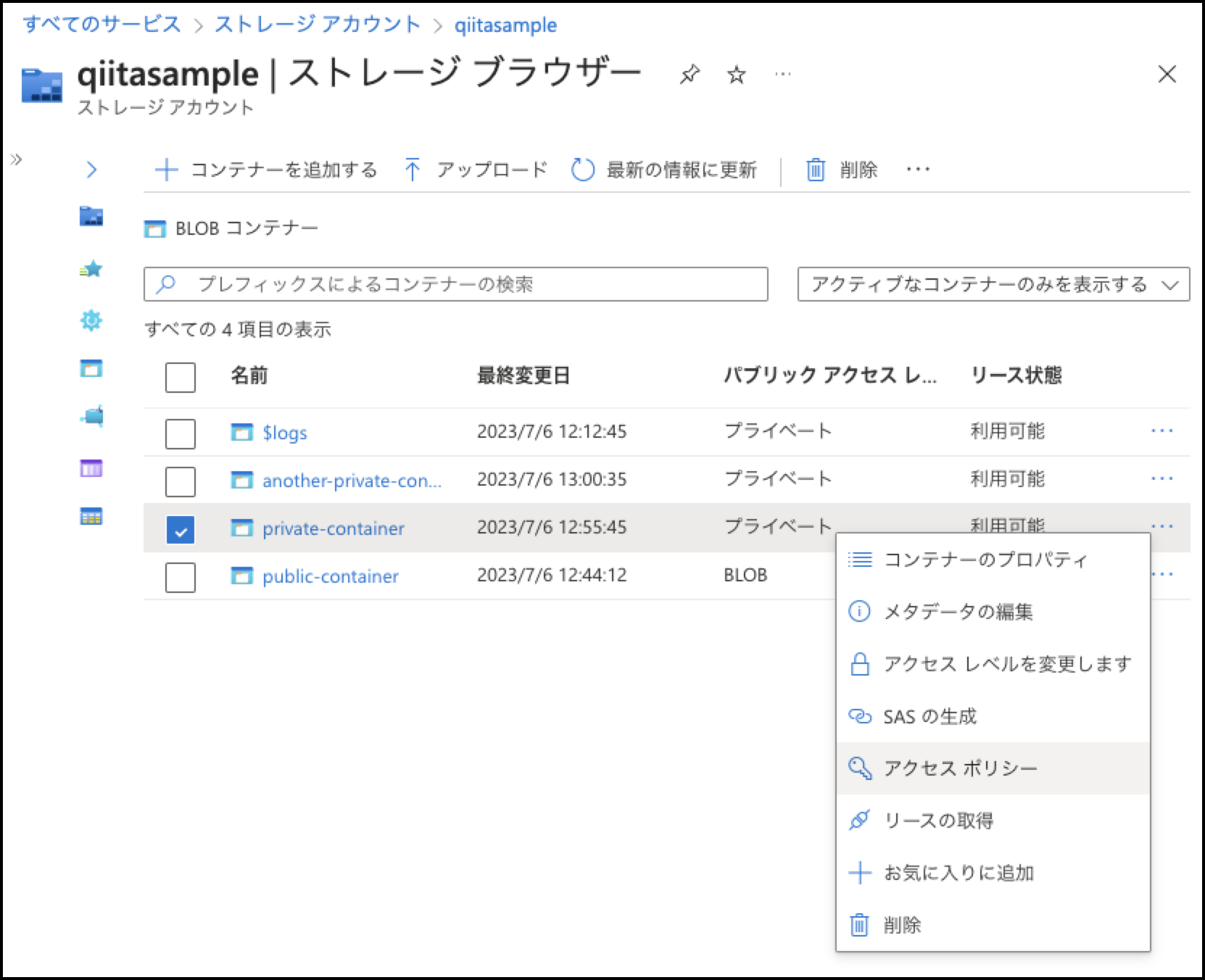Open the アクティブなコンテナーのみを表示する dropdown
This screenshot has width=1205, height=980.
tap(993, 284)
